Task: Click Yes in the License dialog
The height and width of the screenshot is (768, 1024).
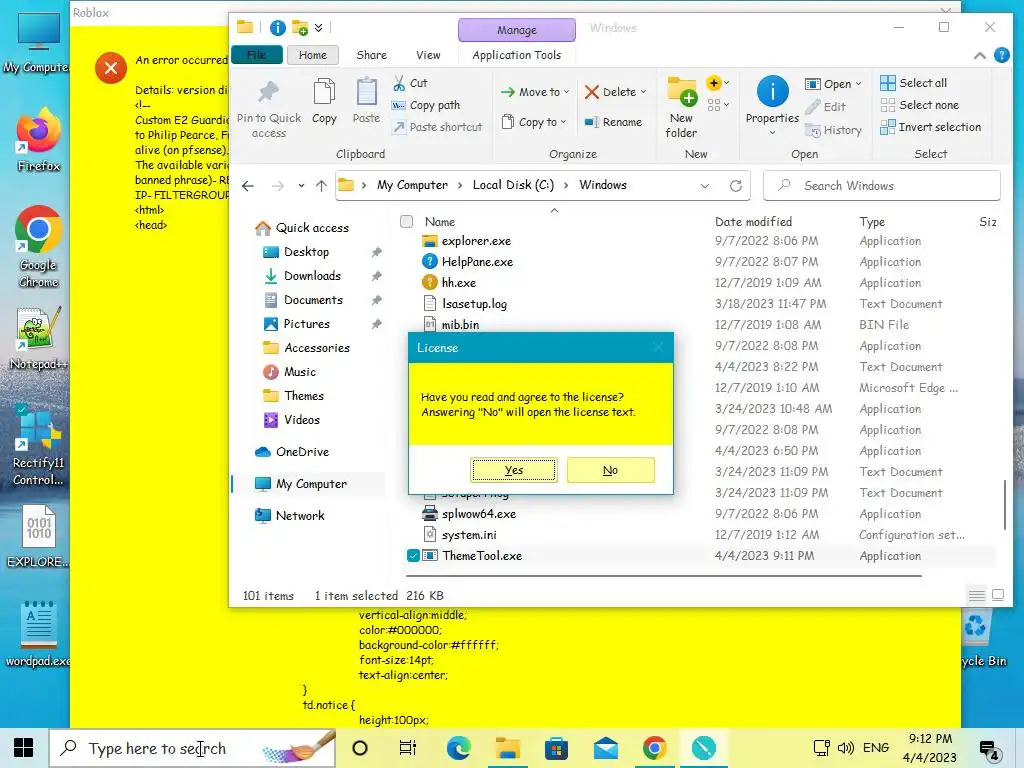Action: 514,470
